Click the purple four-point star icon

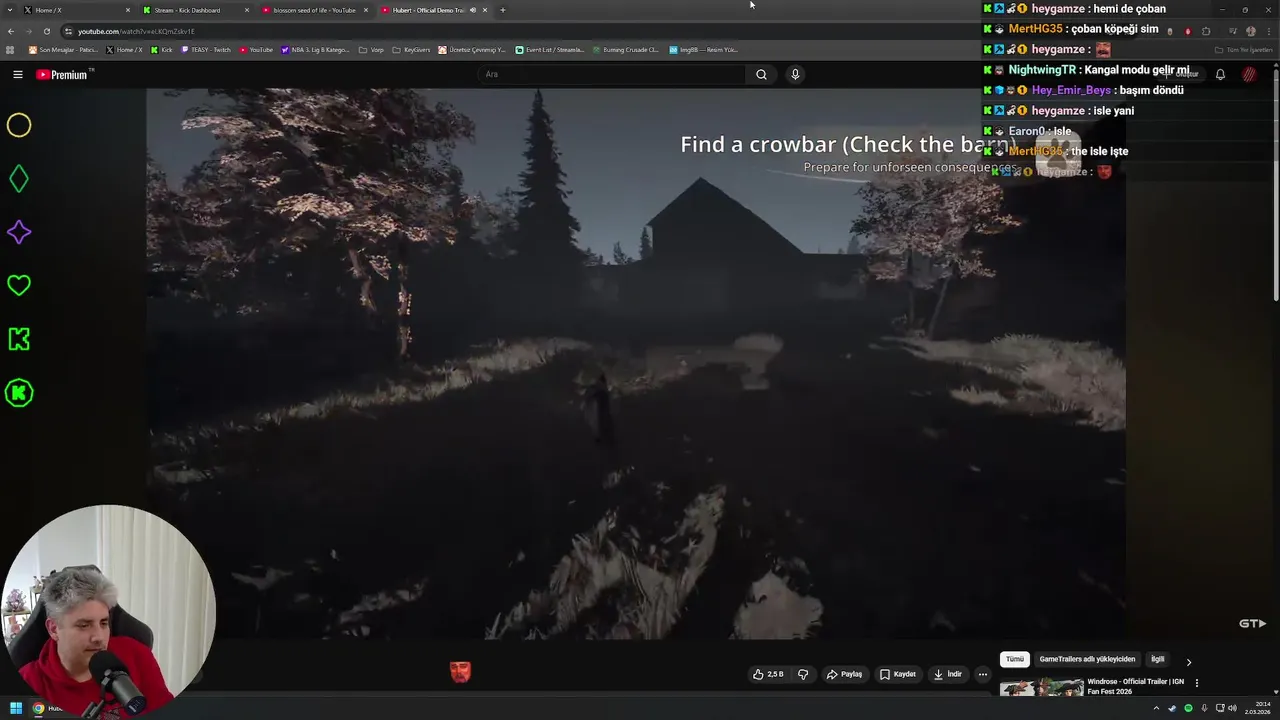click(19, 232)
